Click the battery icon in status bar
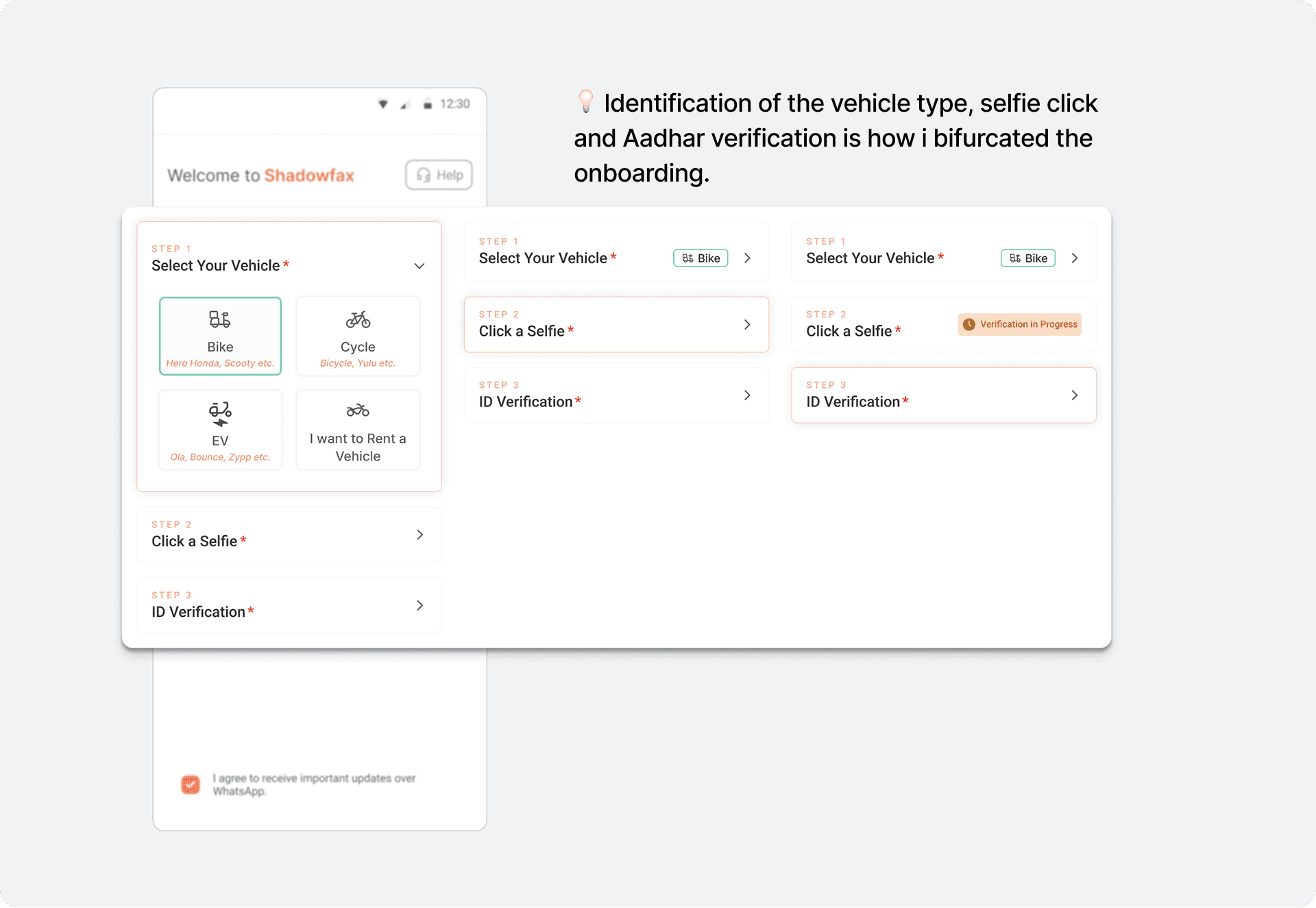The width and height of the screenshot is (1316, 908). (427, 104)
